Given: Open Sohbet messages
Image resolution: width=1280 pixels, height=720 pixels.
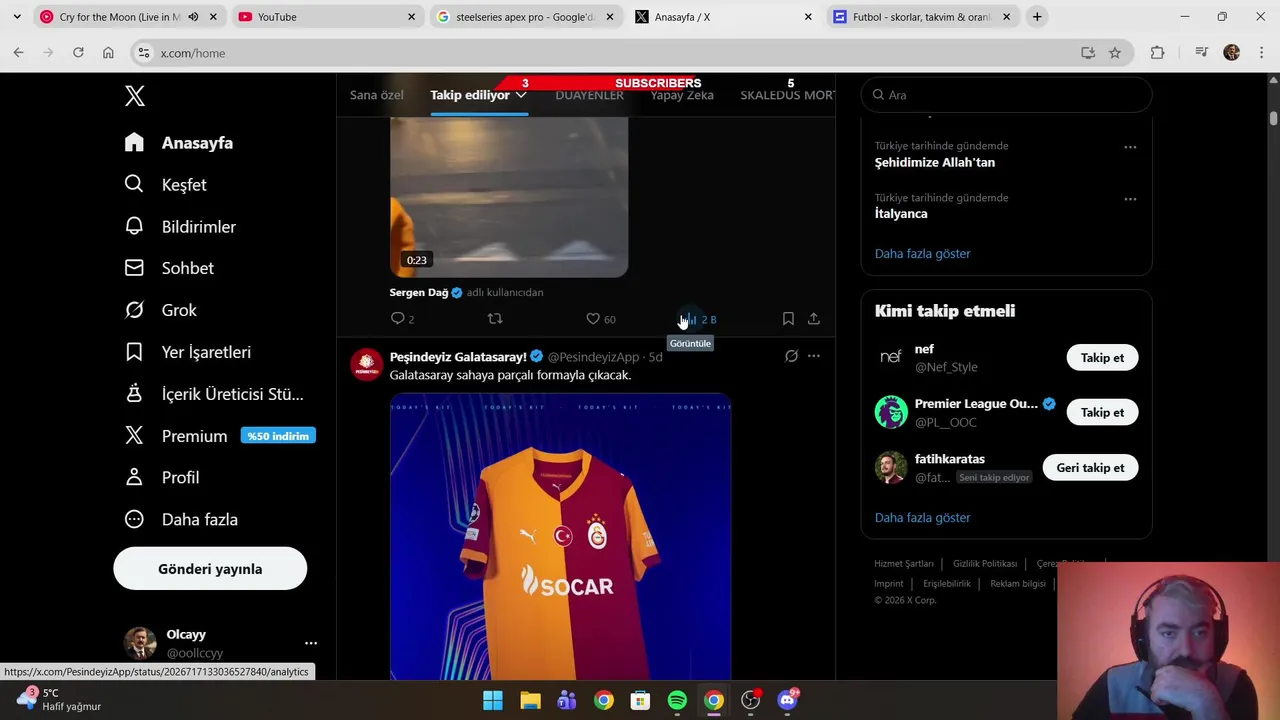Looking at the screenshot, I should (170, 268).
